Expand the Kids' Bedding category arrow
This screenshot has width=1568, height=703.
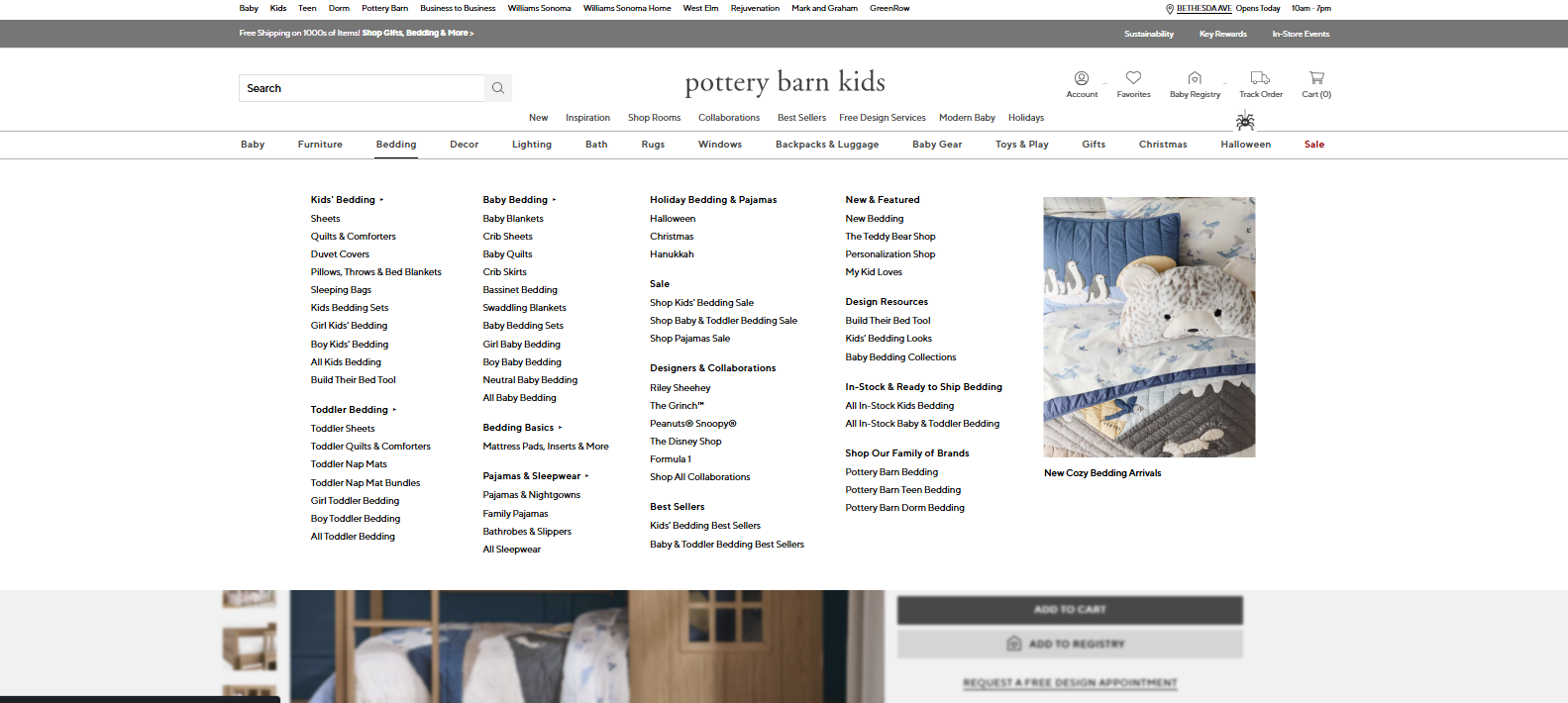click(381, 200)
